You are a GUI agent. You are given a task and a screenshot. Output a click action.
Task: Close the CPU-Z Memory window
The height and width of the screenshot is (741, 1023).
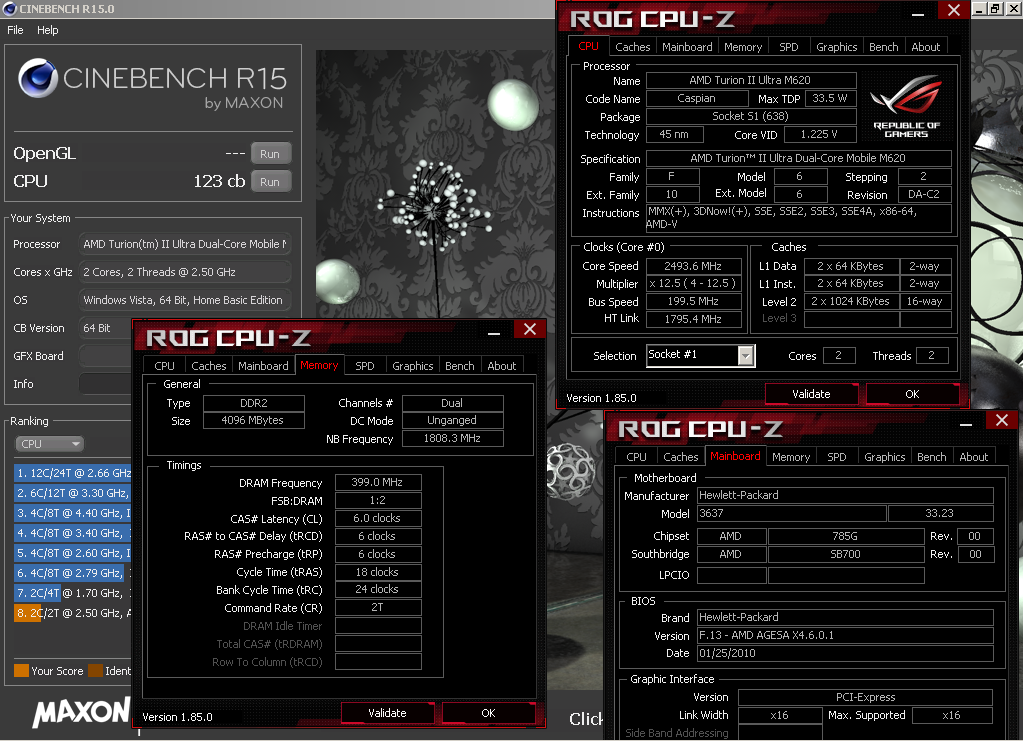click(x=530, y=329)
